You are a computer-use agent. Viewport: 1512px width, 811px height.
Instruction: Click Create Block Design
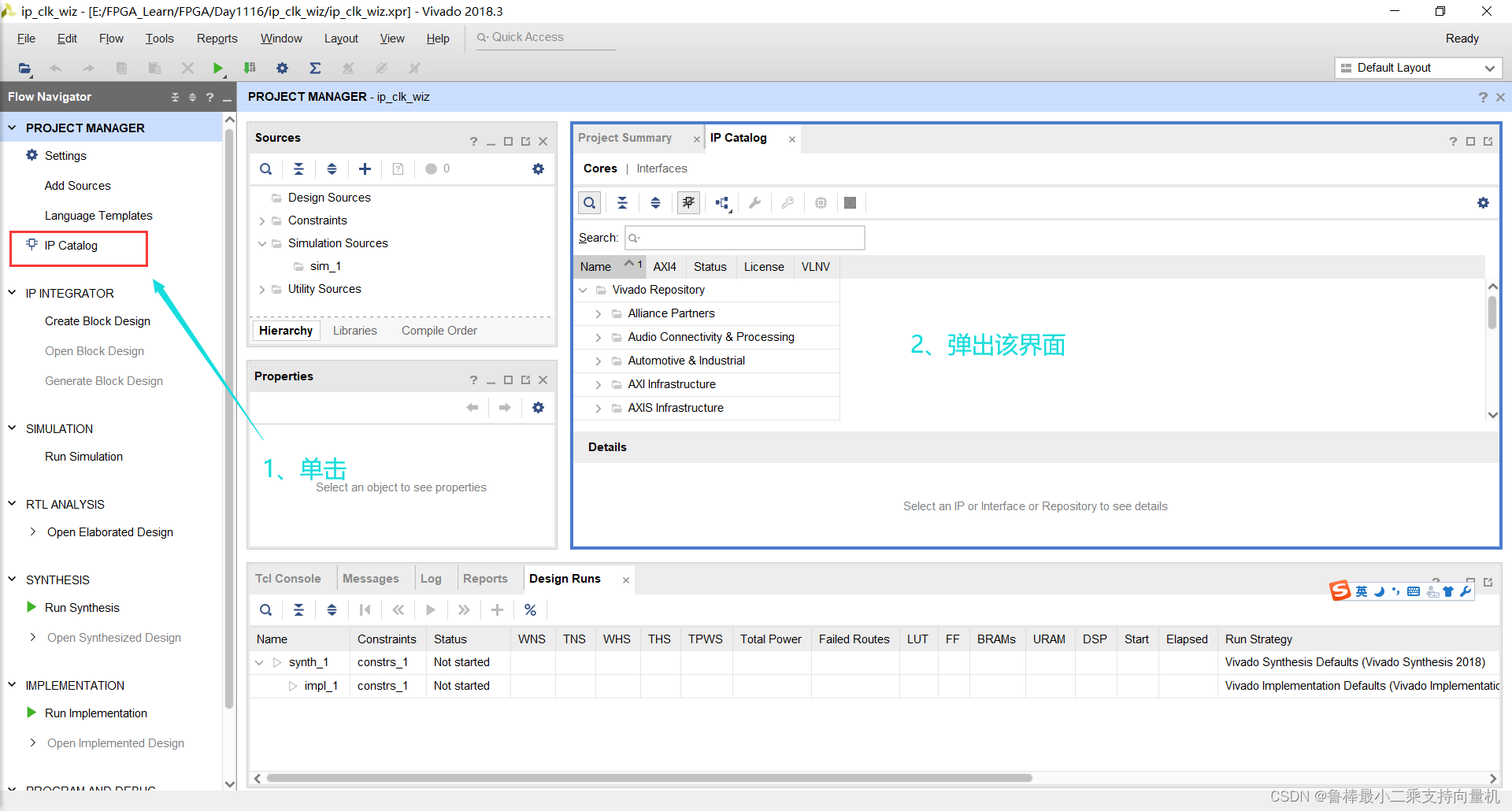coord(98,321)
